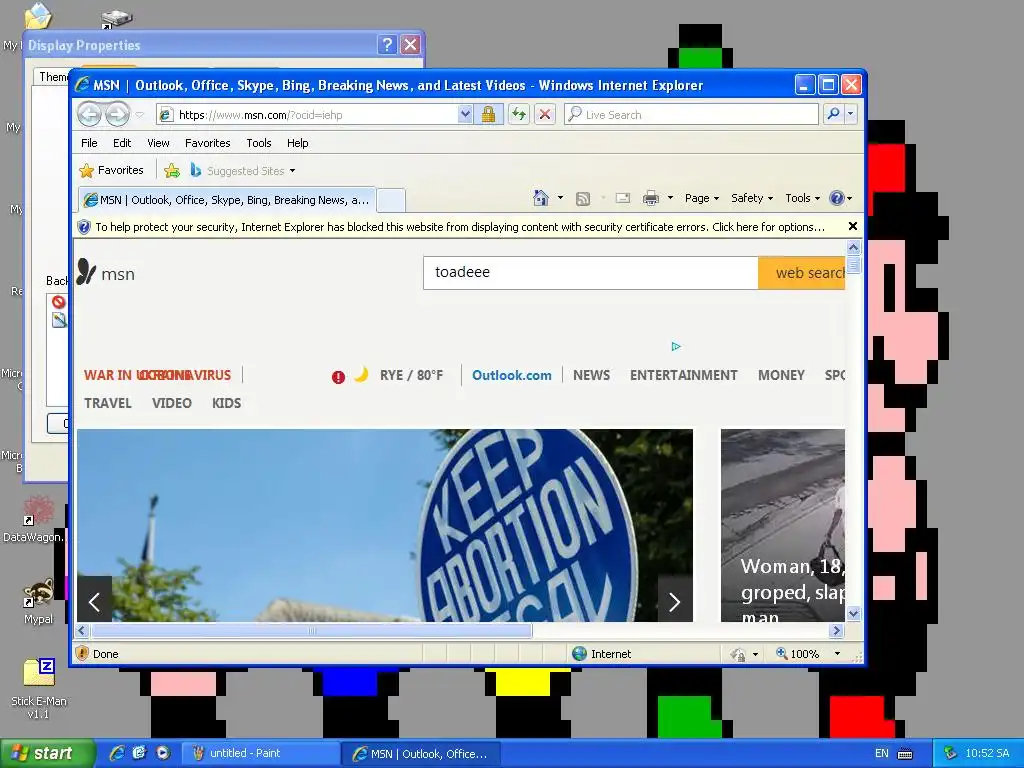Click the red Stop loading button

click(545, 115)
